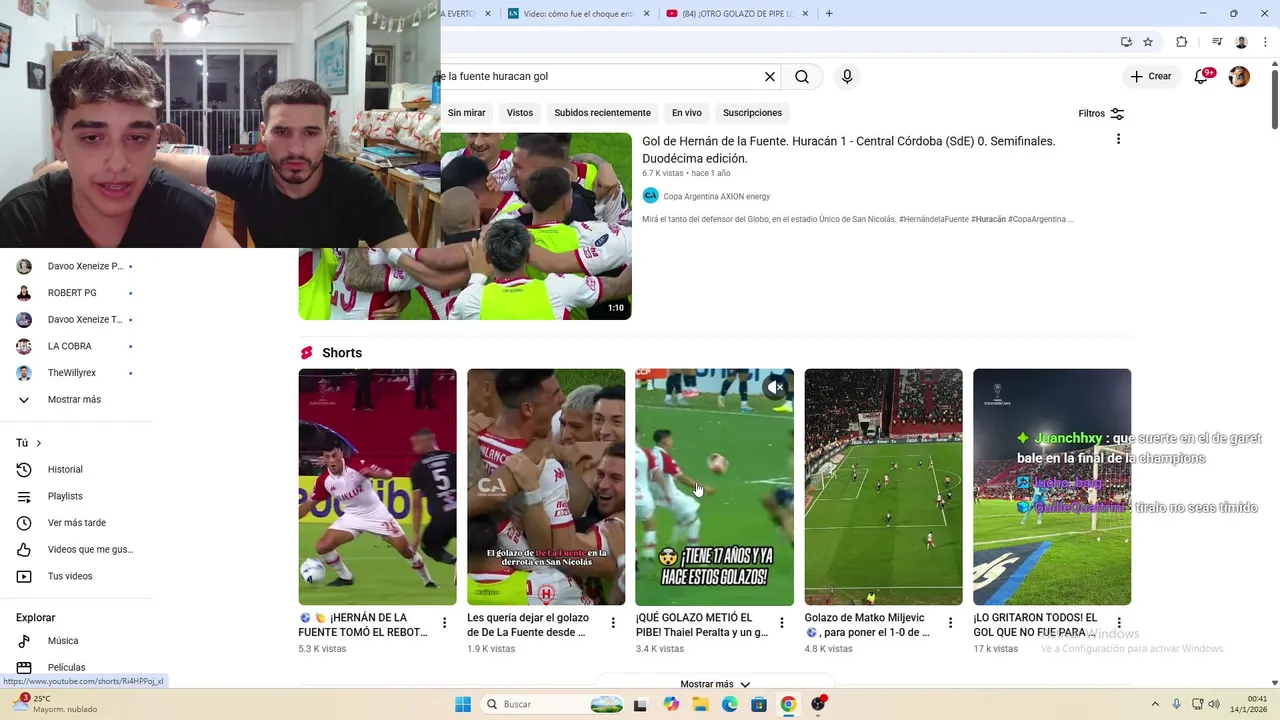Open a new browser tab
This screenshot has height=720, width=1280.
click(829, 13)
